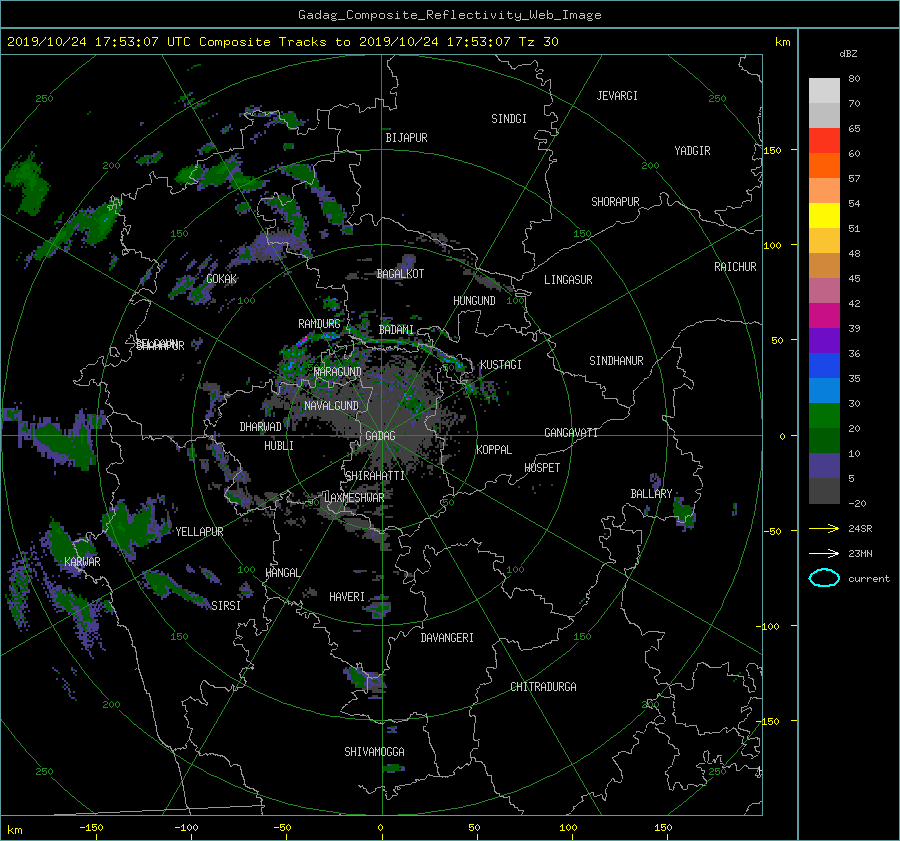Click the DHARWAD city label
900x841 pixels.
[x=261, y=427]
